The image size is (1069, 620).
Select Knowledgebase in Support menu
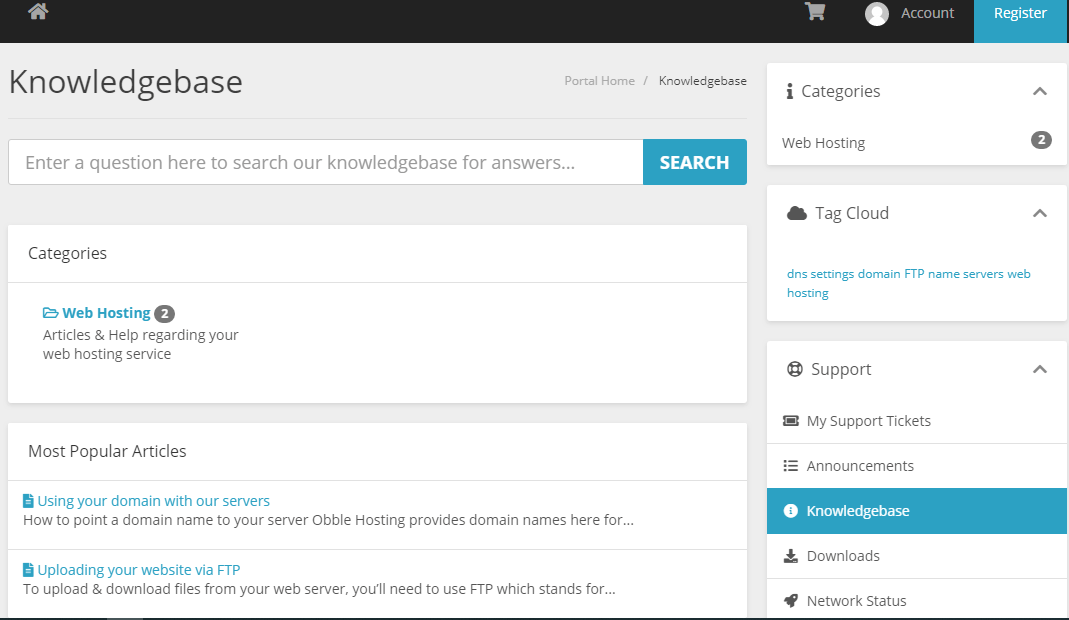[x=916, y=511]
